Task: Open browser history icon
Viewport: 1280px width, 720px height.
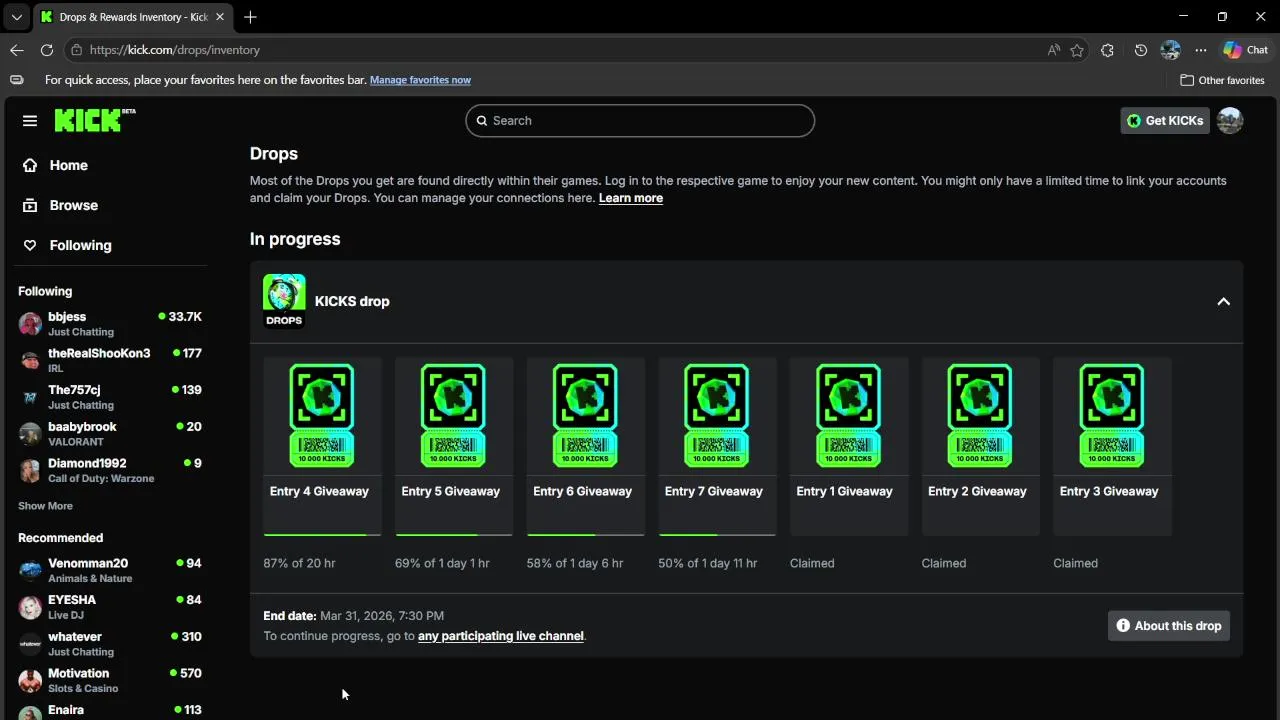Action: 1141,50
